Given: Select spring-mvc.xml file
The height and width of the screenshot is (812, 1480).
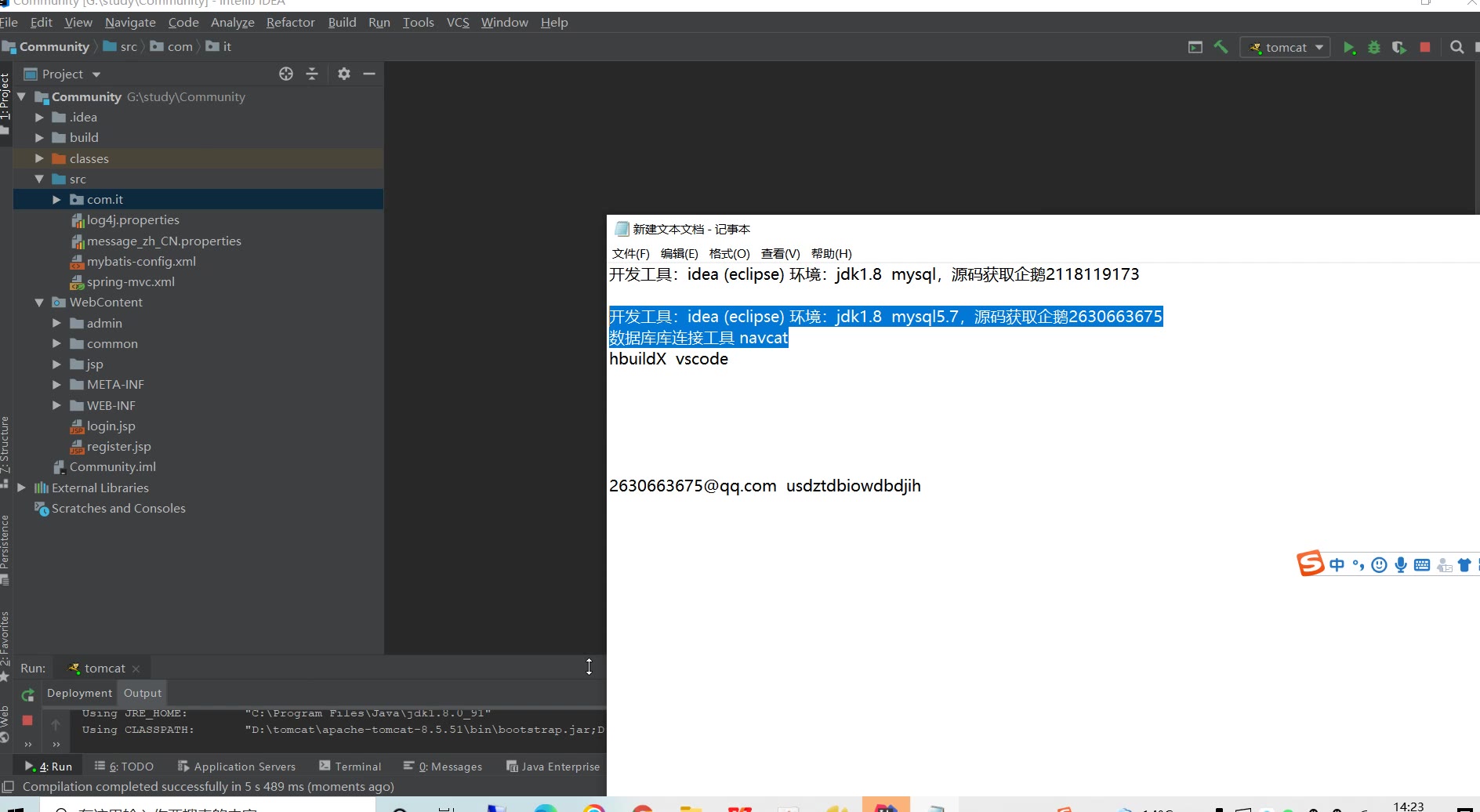Looking at the screenshot, I should (130, 281).
